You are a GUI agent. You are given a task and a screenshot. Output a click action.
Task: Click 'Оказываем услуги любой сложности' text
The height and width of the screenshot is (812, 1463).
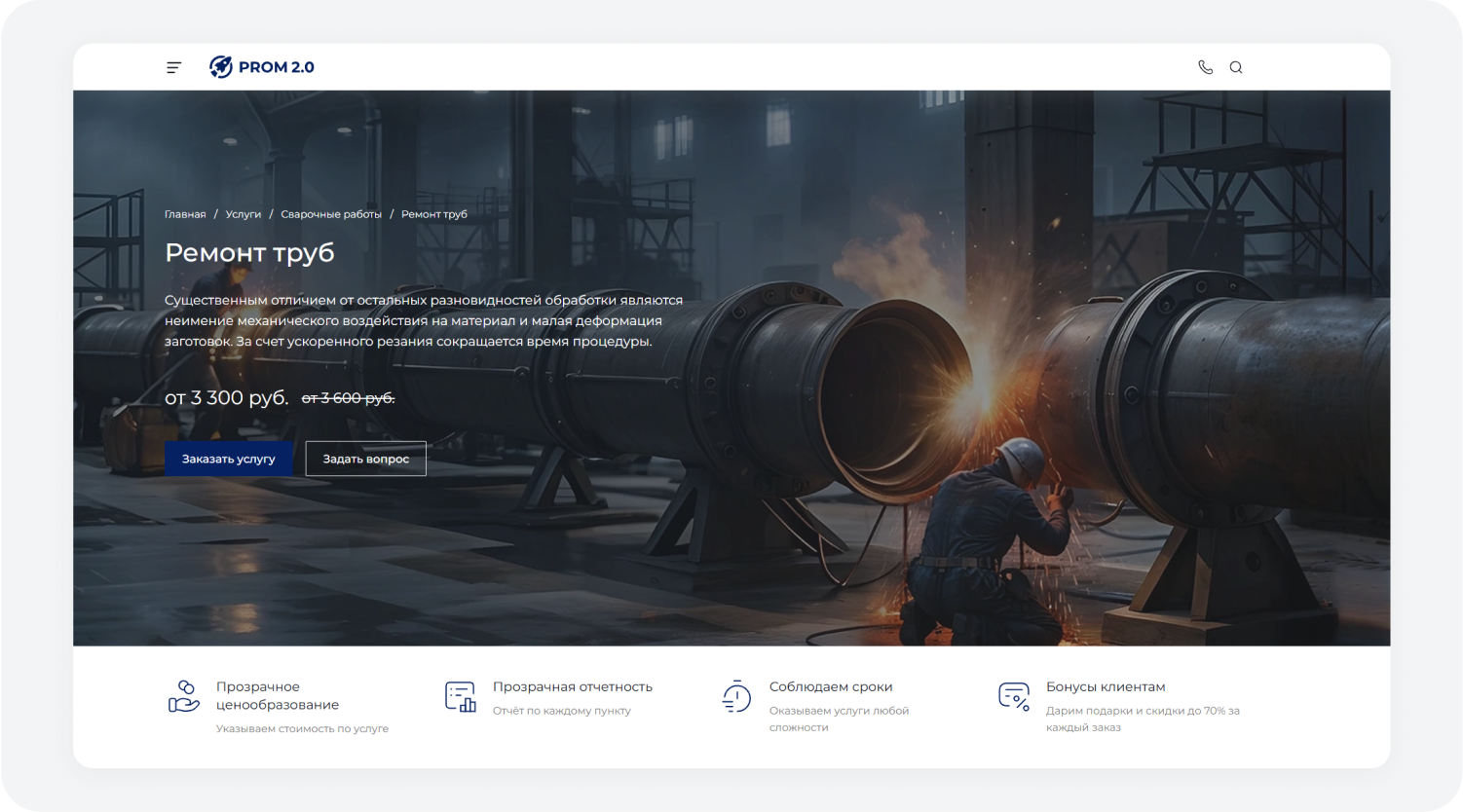[x=839, y=719]
